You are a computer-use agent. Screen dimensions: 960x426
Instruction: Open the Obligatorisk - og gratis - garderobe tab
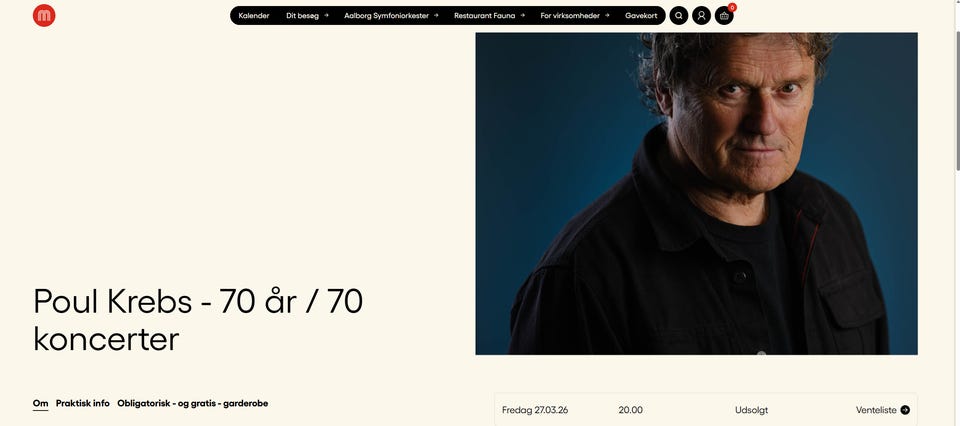click(x=193, y=403)
